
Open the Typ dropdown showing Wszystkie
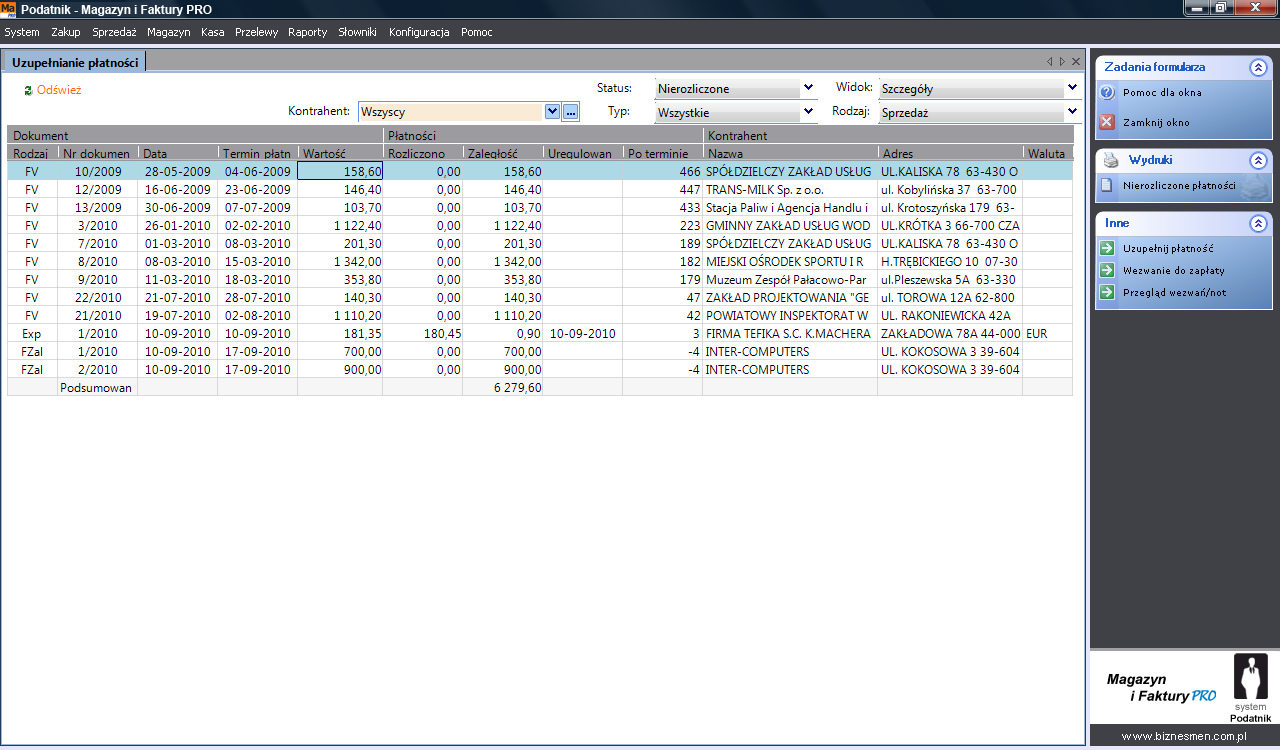[808, 112]
